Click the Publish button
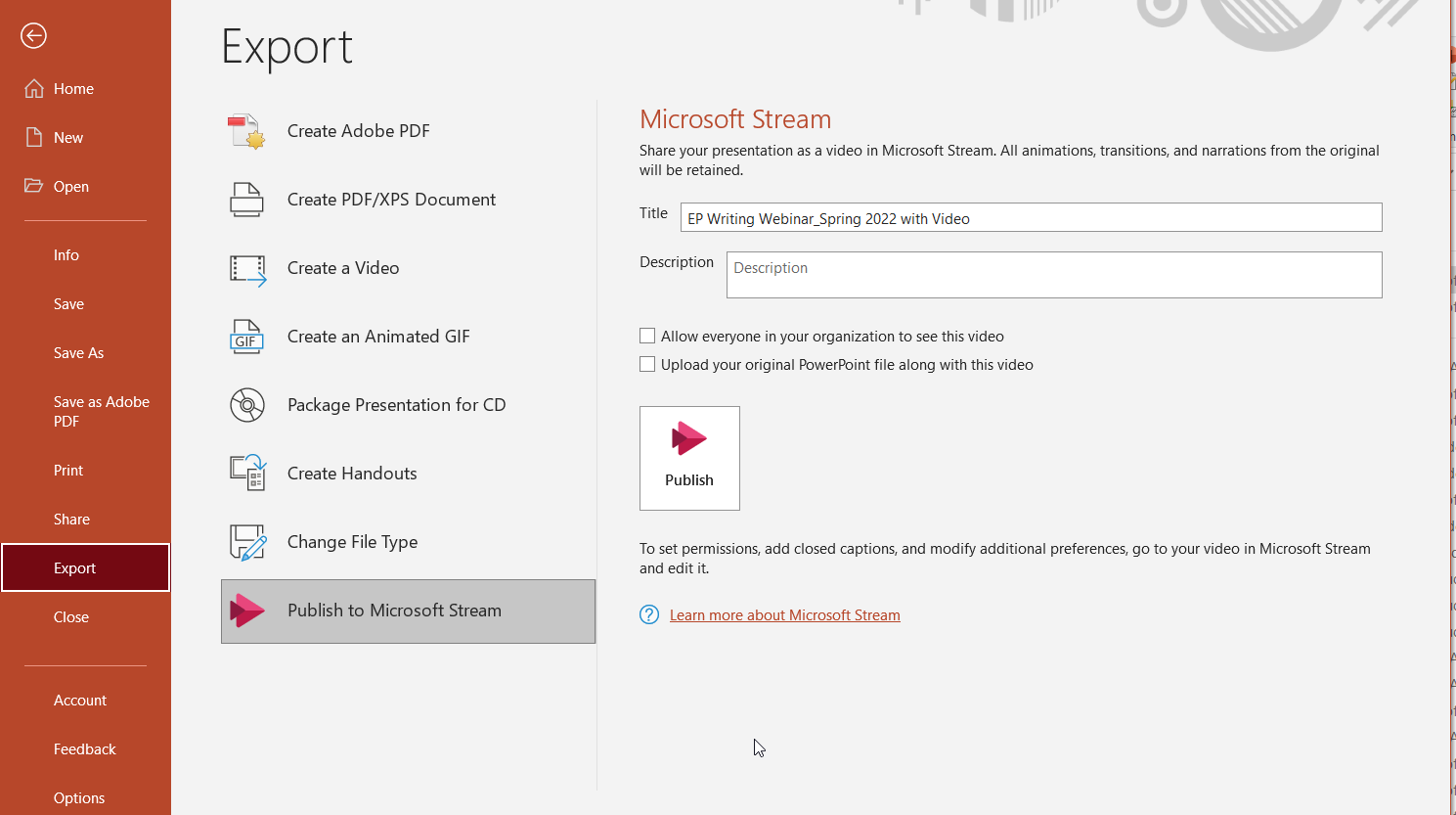The height and width of the screenshot is (815, 1456). click(689, 458)
